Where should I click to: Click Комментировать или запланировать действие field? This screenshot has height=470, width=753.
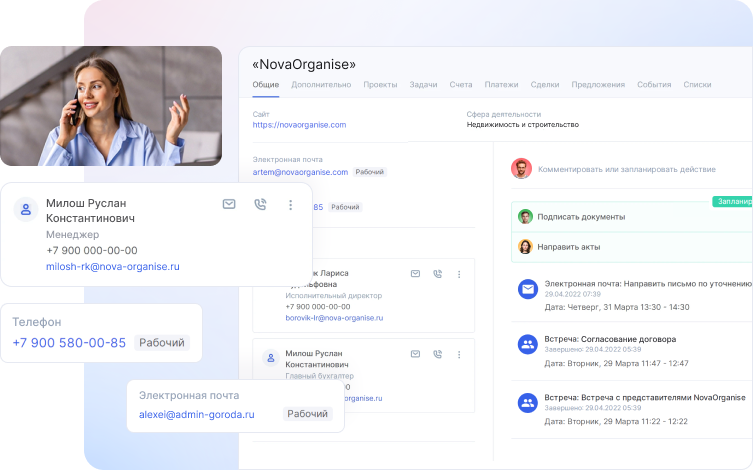(x=624, y=169)
